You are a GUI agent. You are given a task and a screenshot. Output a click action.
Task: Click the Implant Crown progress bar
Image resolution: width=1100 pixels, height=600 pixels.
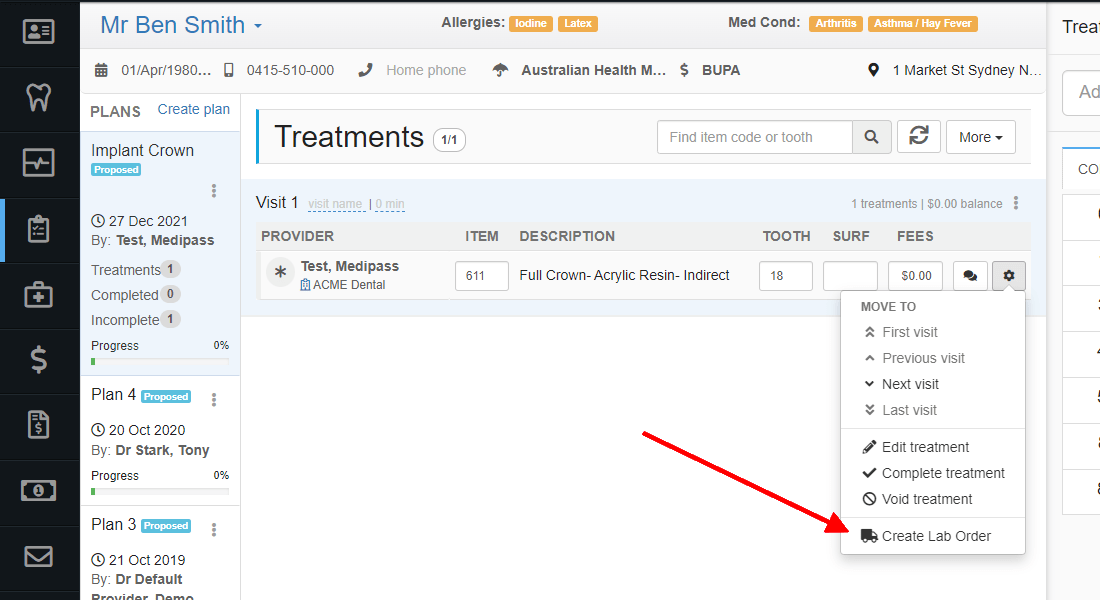(x=160, y=359)
